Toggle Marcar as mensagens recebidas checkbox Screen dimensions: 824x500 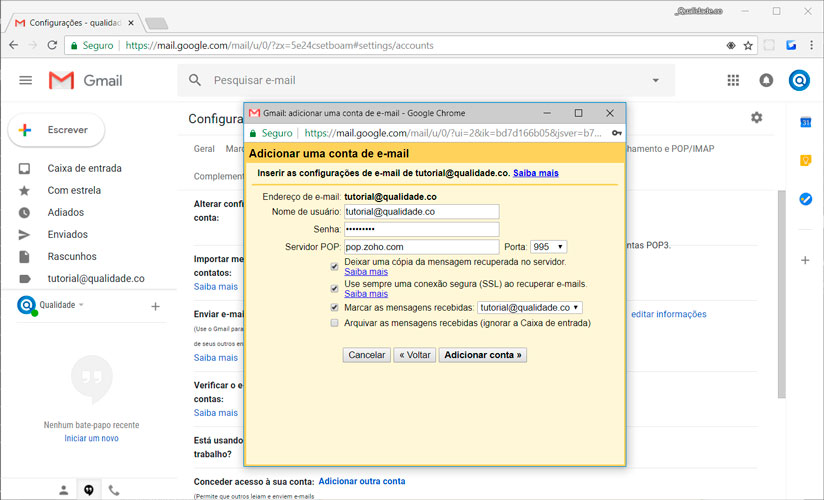[334, 308]
